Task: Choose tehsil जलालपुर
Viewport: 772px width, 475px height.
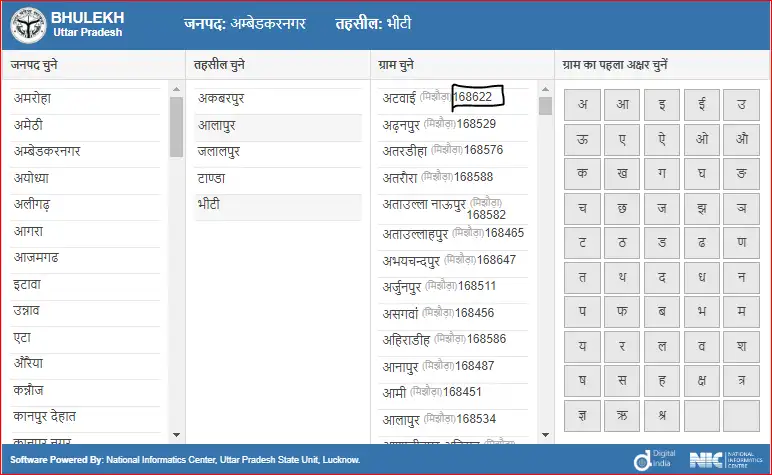Action: 278,152
